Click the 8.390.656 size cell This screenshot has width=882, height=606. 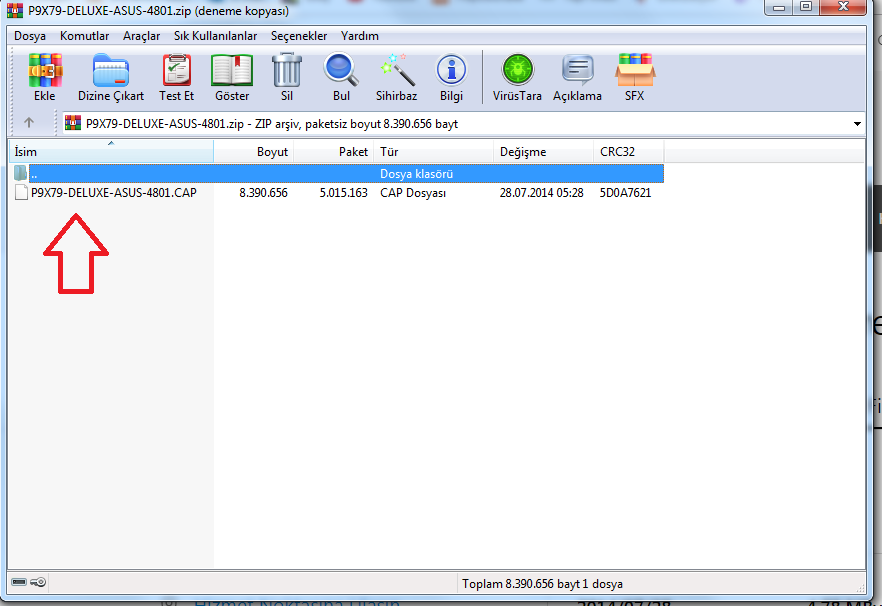[263, 193]
